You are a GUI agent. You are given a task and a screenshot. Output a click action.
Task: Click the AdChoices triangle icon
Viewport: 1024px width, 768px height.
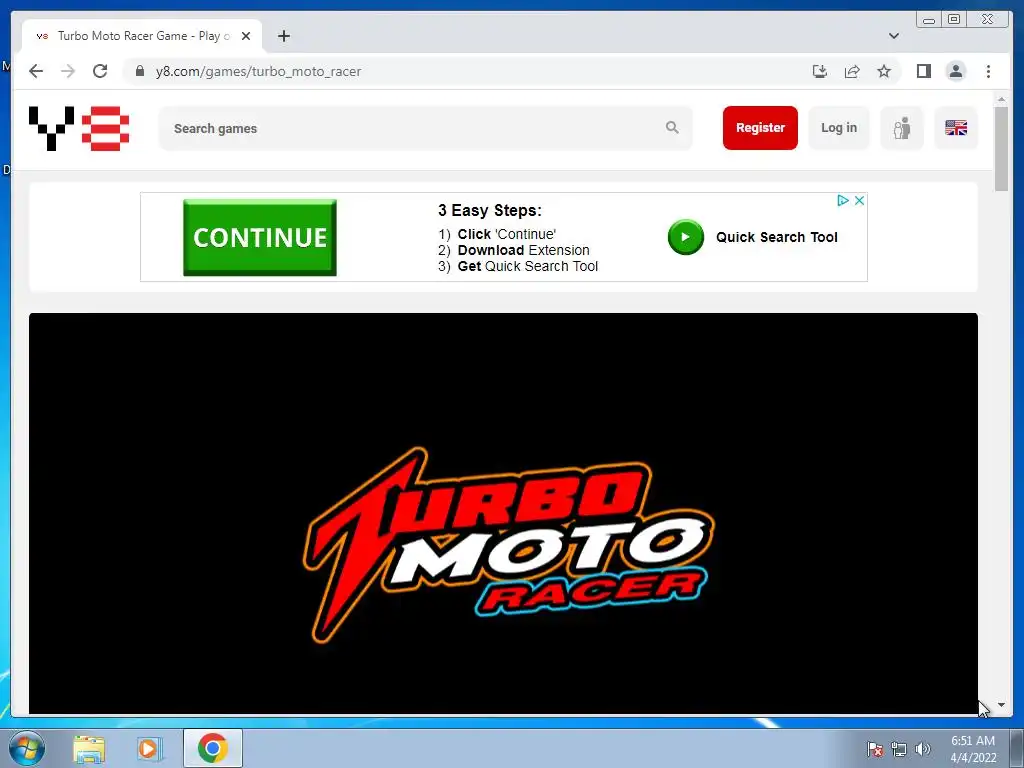click(x=843, y=200)
